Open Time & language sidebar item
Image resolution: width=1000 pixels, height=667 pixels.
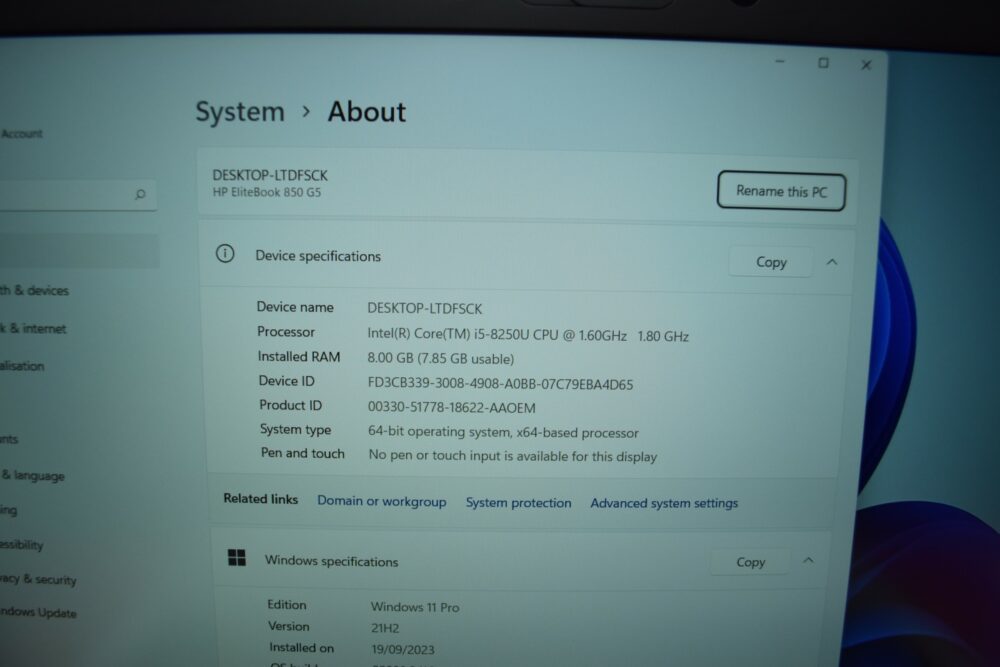coord(32,476)
